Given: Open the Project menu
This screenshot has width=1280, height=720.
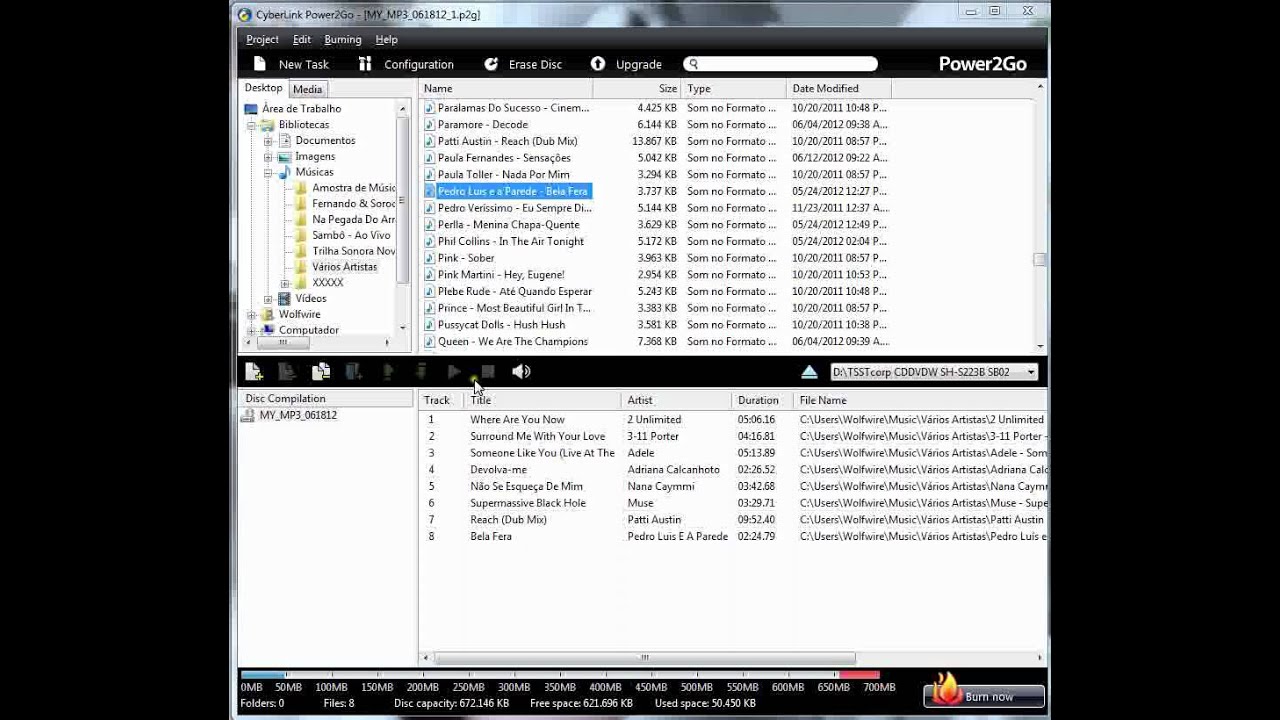Looking at the screenshot, I should pyautogui.click(x=262, y=39).
